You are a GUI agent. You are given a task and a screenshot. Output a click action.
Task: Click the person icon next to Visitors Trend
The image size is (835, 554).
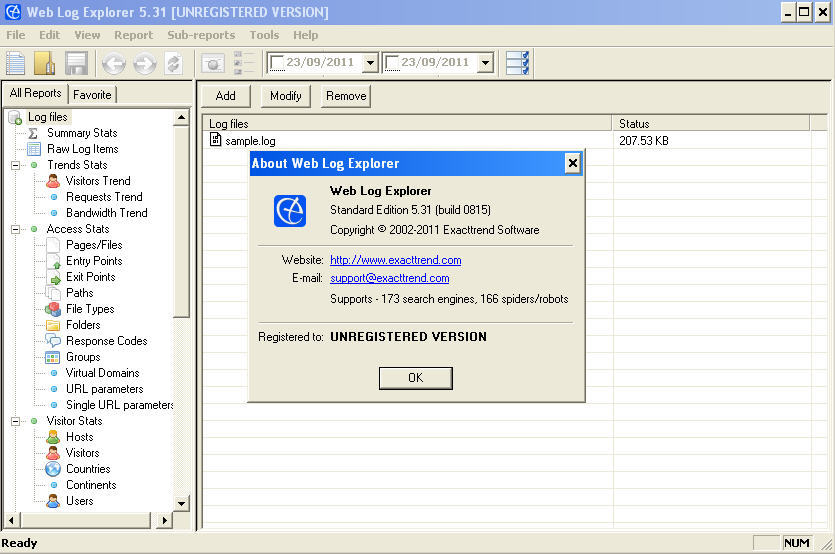[53, 181]
